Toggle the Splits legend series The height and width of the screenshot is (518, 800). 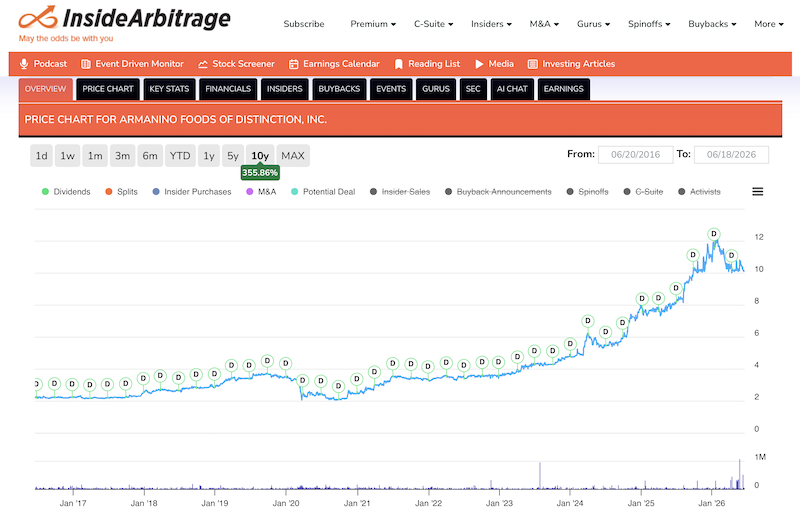click(x=121, y=192)
